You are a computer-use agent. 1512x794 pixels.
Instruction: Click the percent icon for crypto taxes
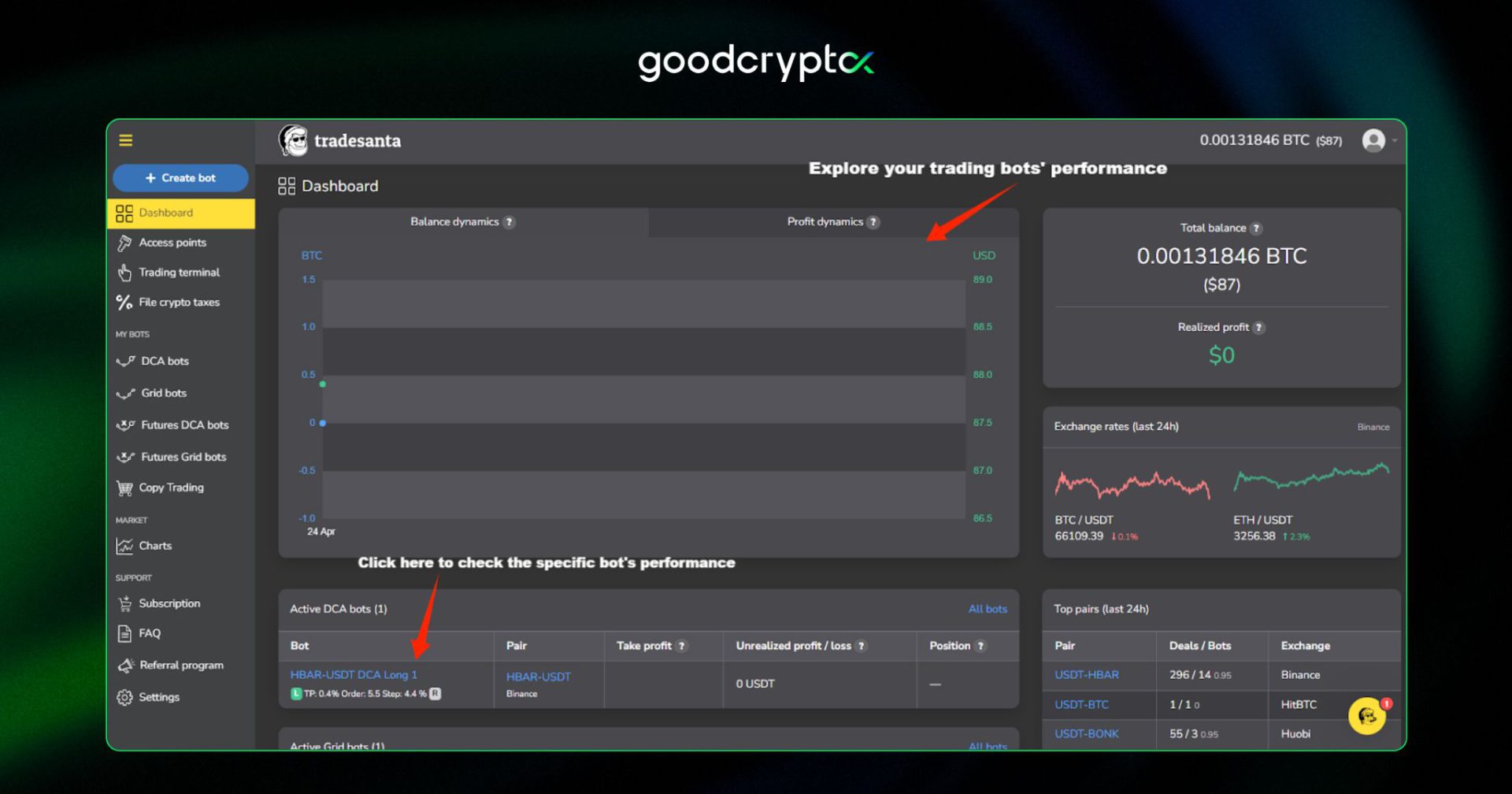click(x=124, y=302)
